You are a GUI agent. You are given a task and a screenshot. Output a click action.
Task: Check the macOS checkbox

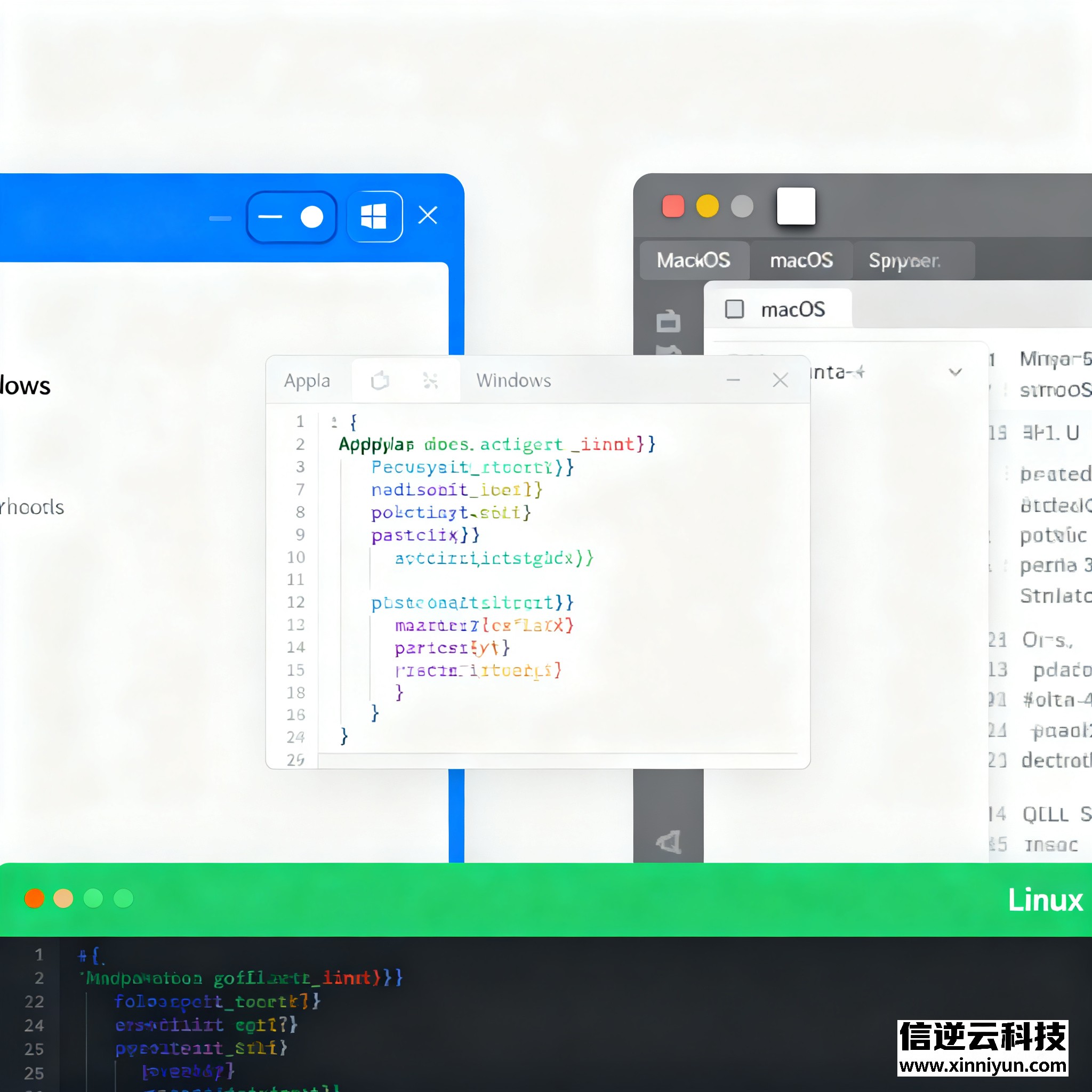click(734, 309)
